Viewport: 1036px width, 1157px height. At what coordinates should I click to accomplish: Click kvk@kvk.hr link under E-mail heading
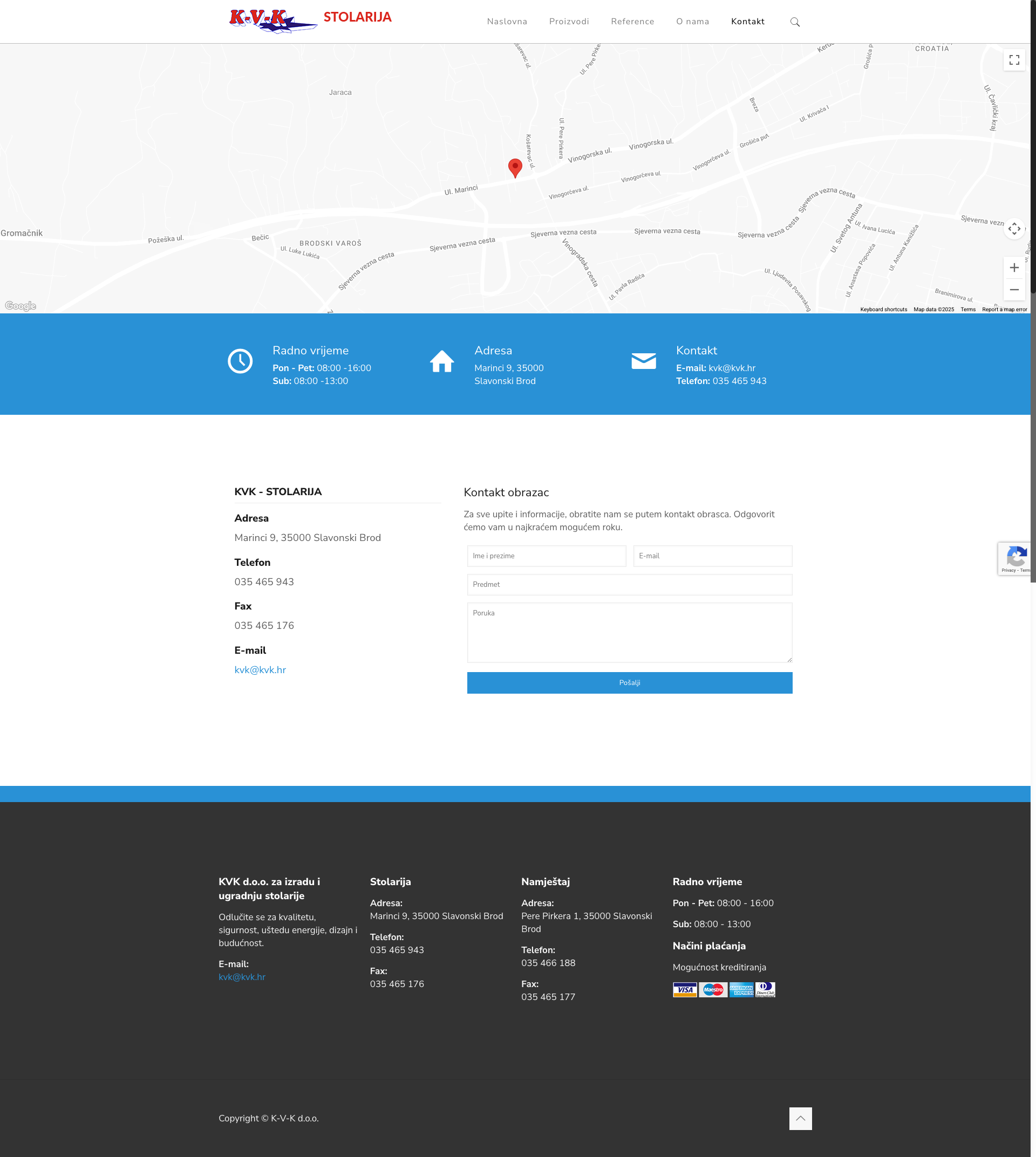click(x=260, y=670)
